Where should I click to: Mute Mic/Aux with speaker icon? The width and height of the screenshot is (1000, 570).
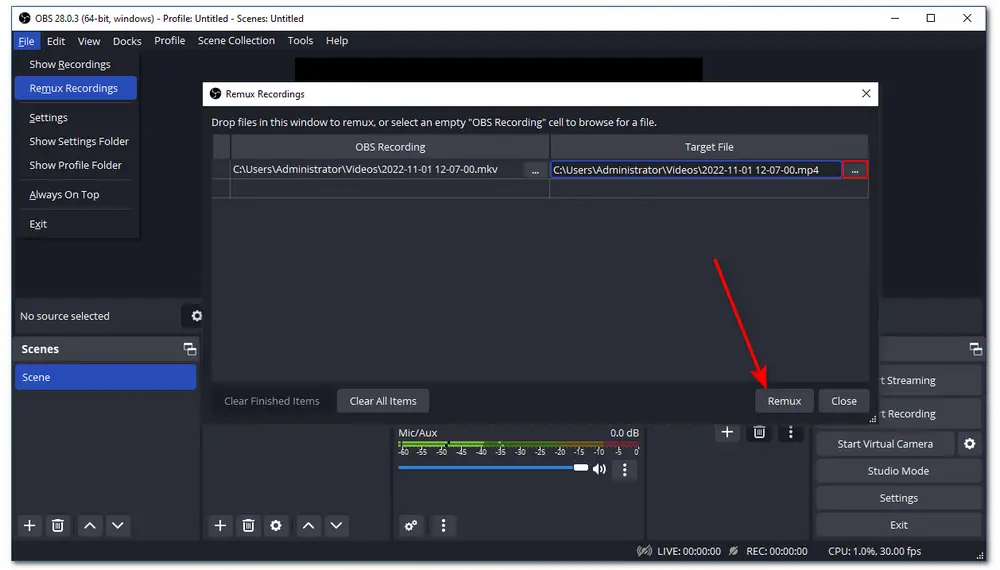pos(599,469)
